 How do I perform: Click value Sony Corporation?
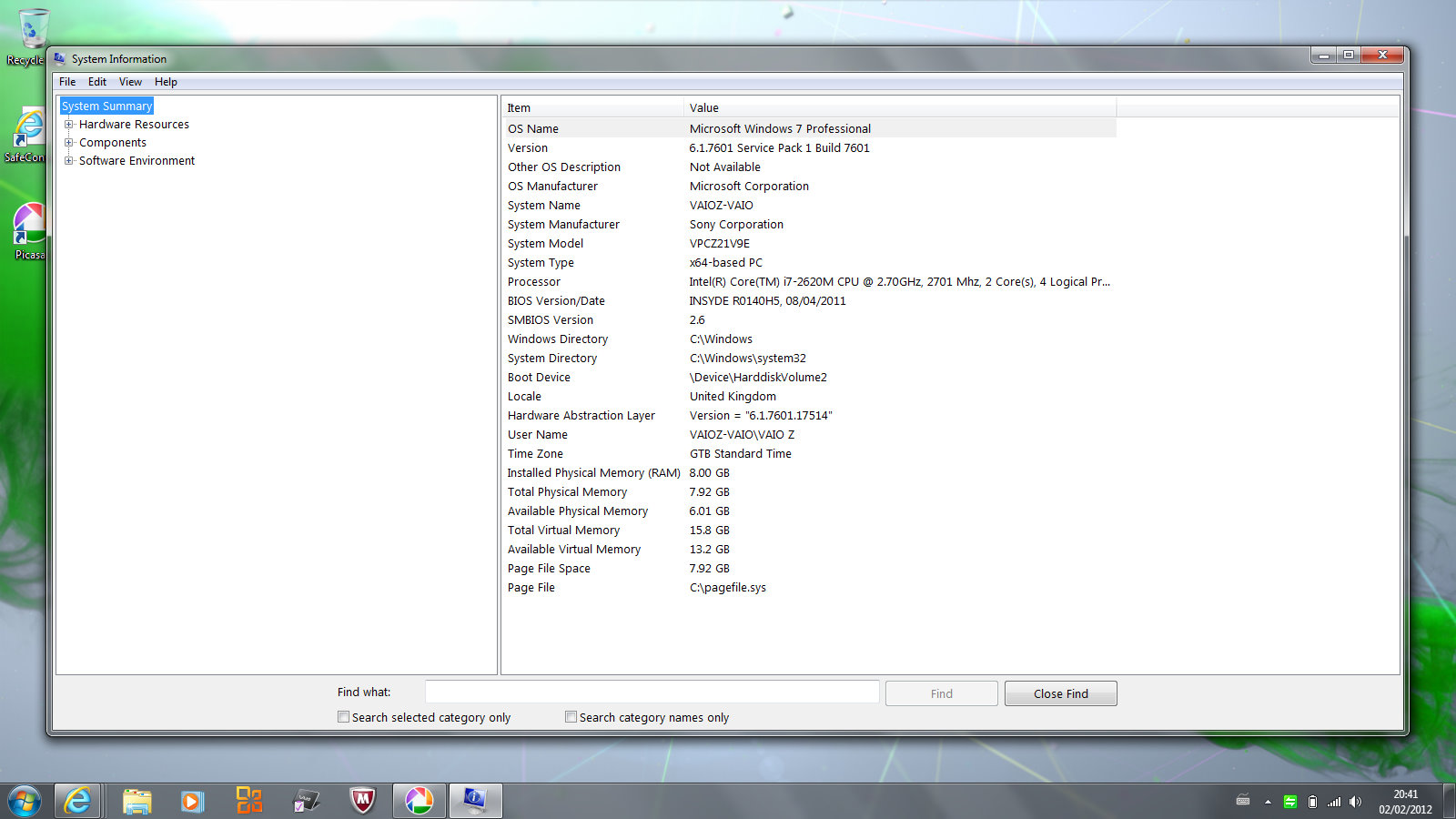coord(736,224)
